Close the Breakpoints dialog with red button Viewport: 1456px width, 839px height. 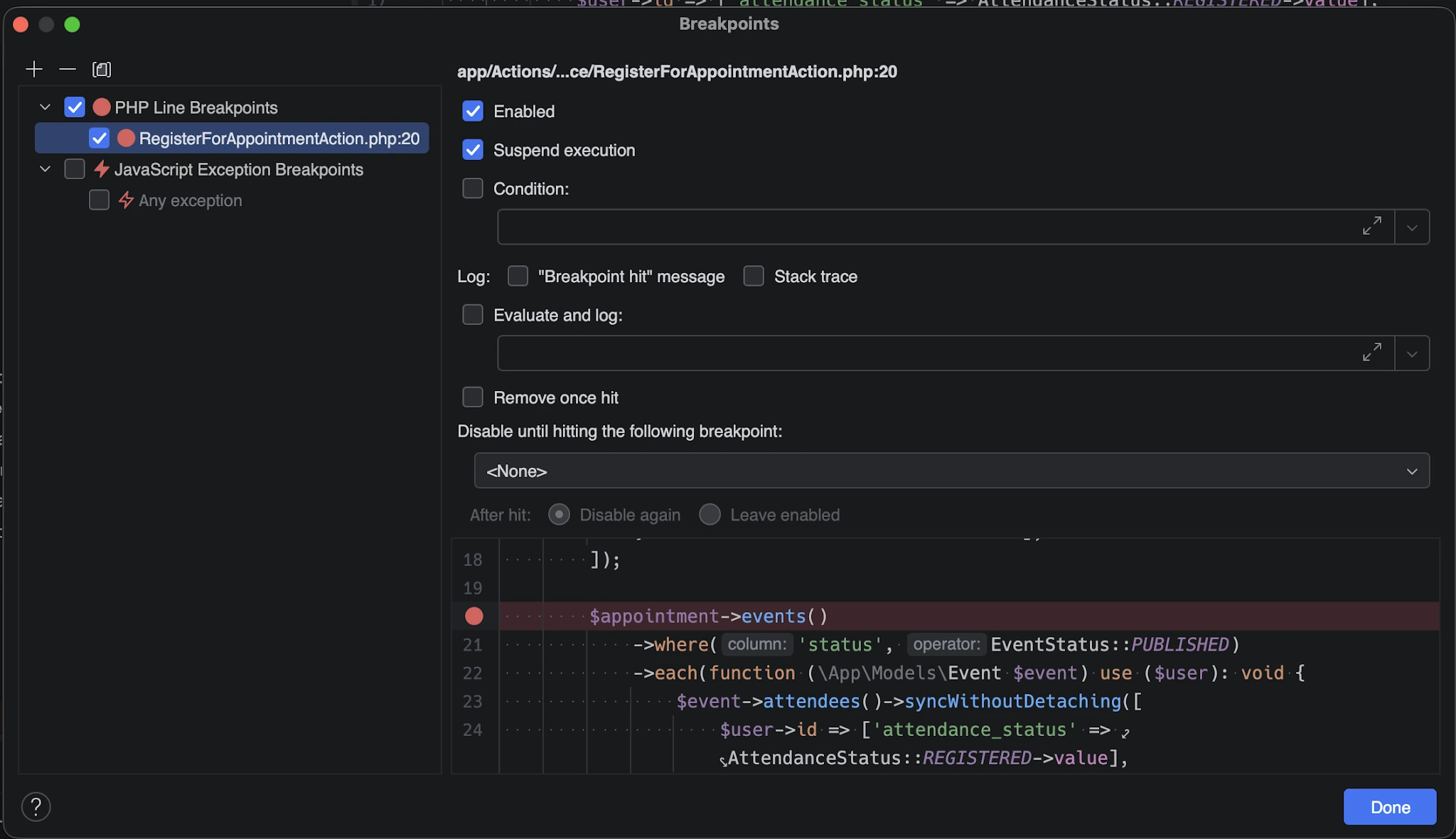click(x=21, y=24)
